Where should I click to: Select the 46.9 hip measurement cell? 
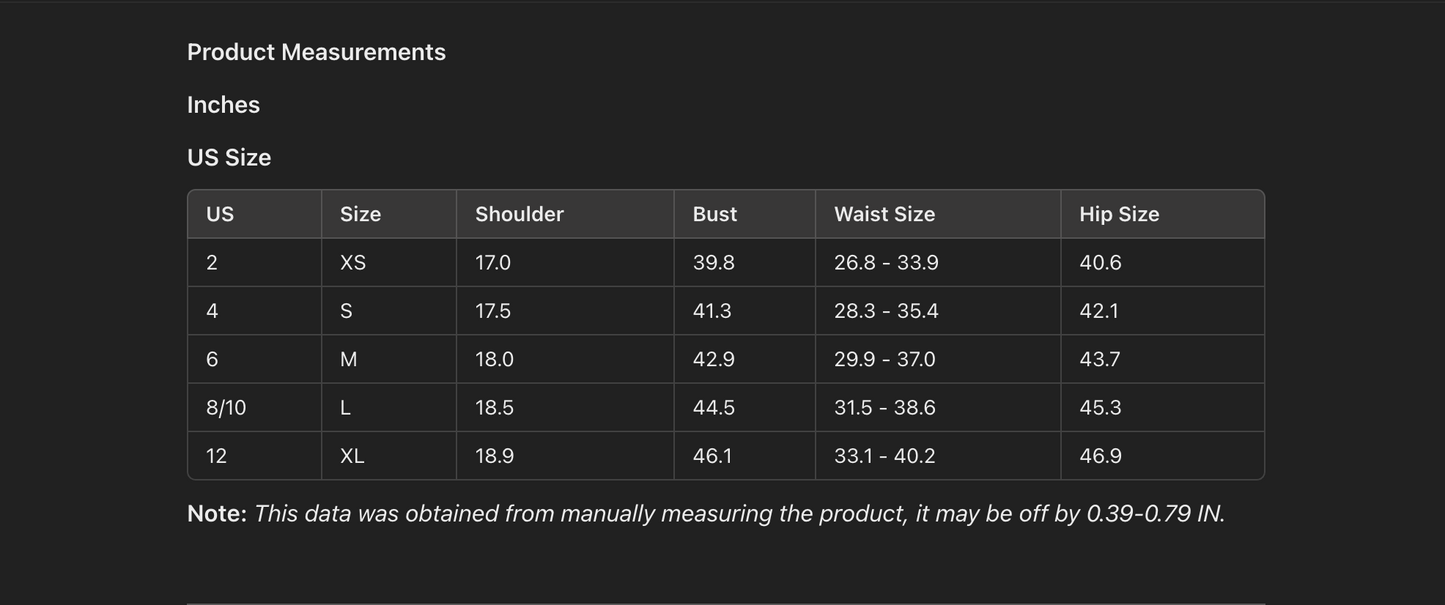(1100, 456)
